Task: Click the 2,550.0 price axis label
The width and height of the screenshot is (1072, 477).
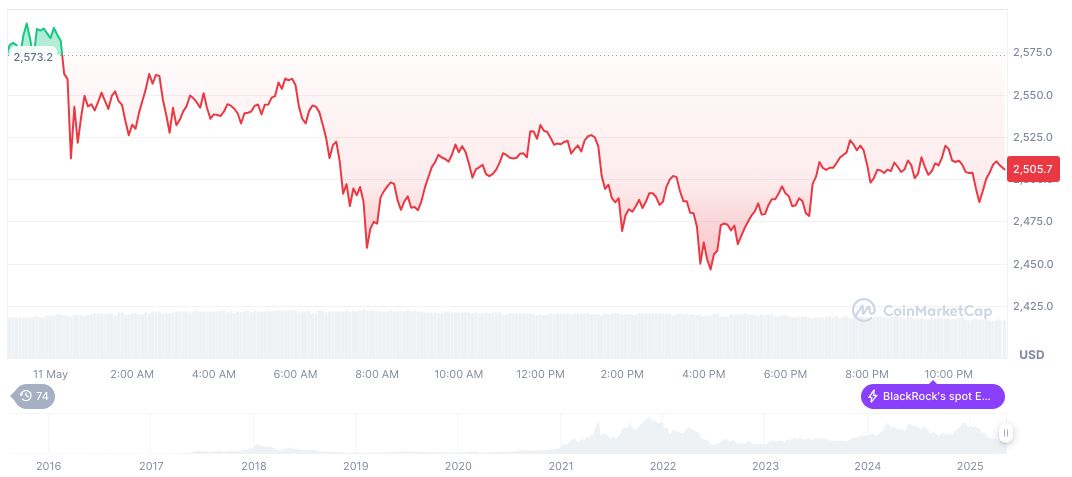Action: pyautogui.click(x=1033, y=95)
